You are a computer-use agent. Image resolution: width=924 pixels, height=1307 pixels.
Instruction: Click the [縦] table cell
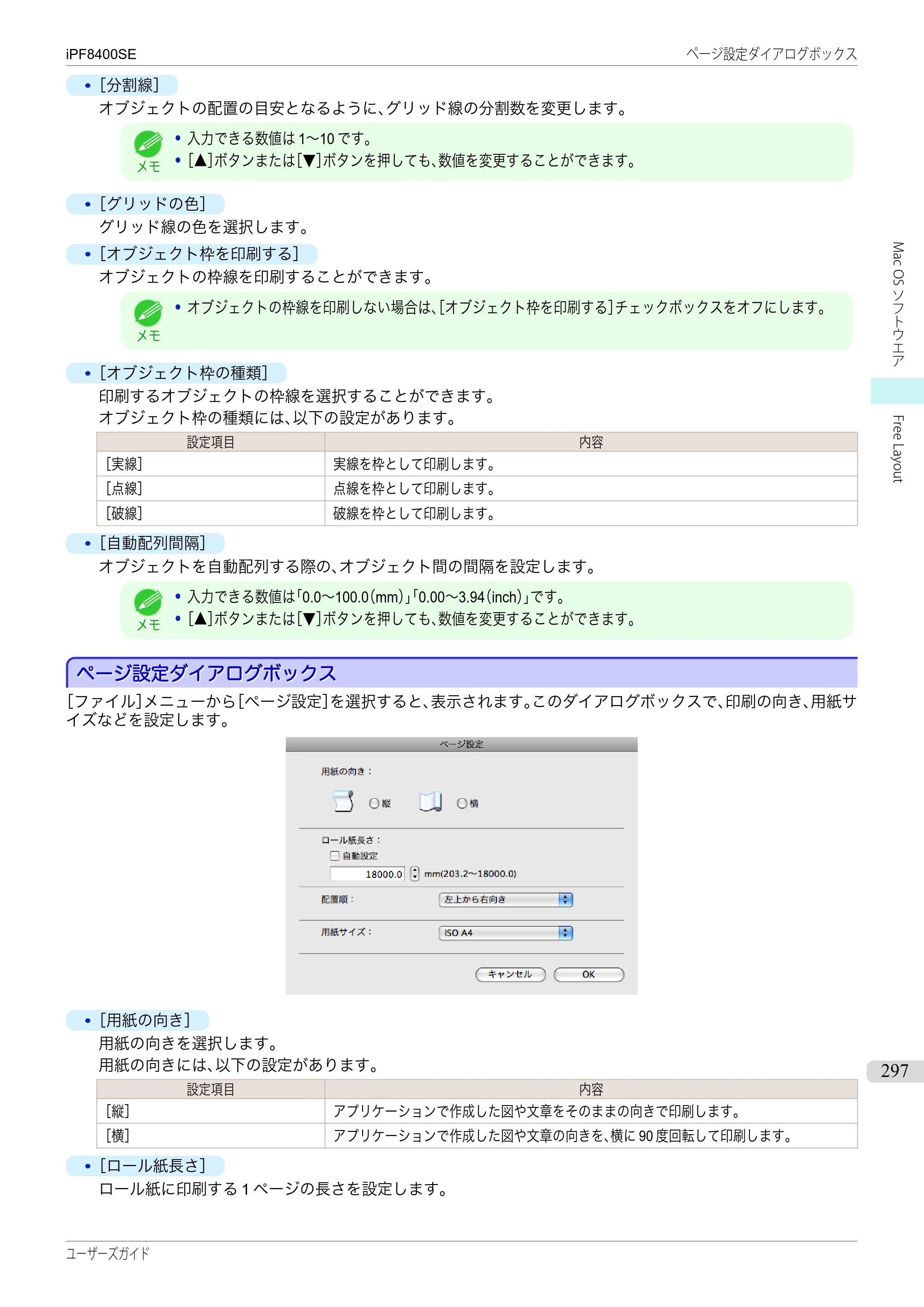(211, 1111)
